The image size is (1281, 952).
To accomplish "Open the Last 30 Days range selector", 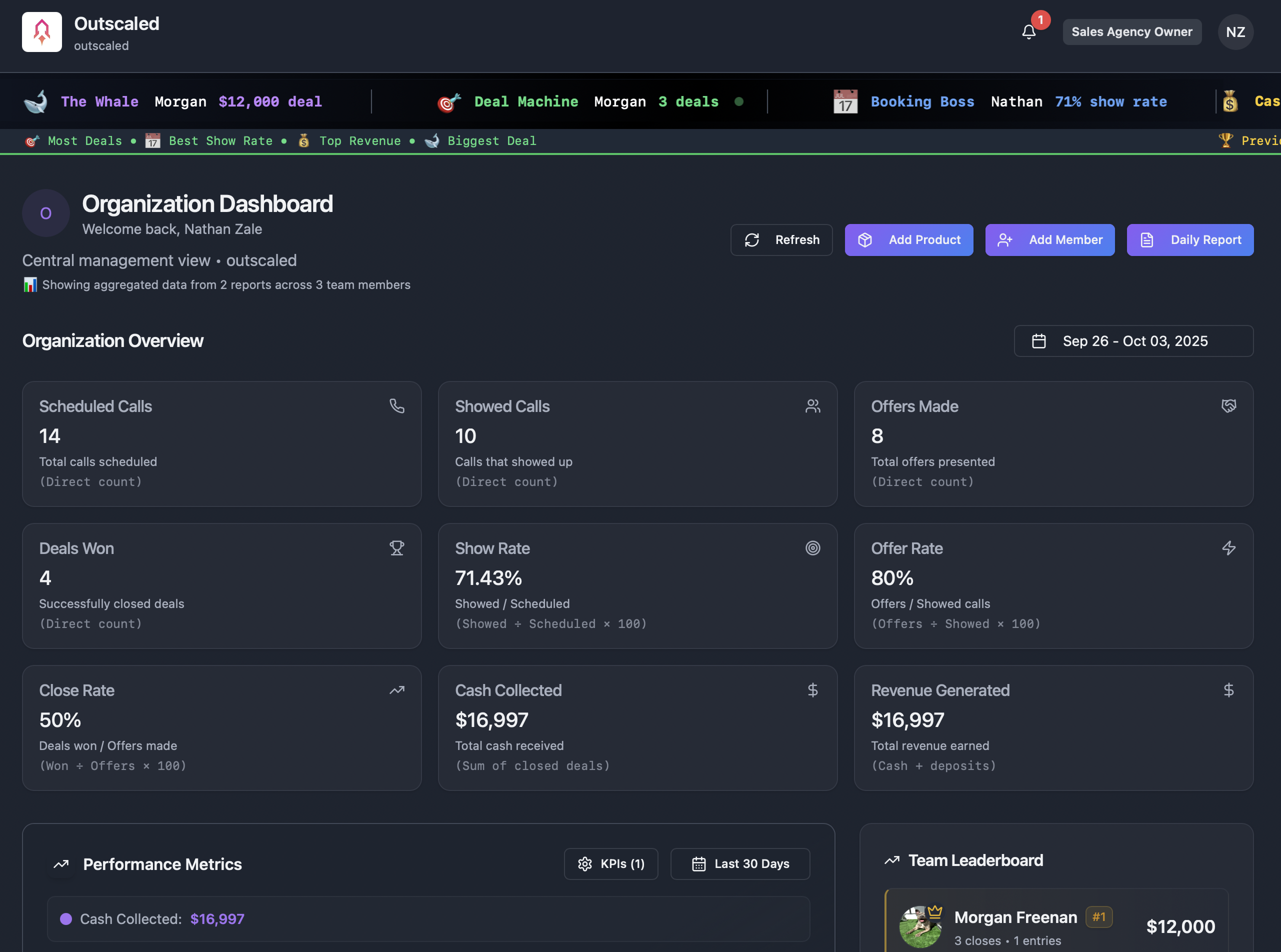I will coord(740,864).
